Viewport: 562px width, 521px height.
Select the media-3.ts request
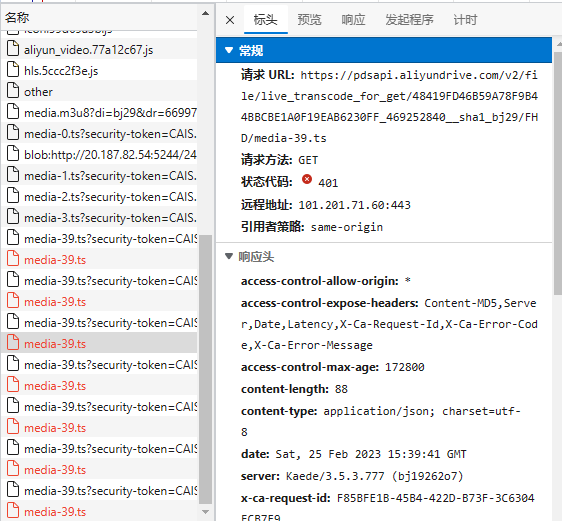click(x=99, y=218)
